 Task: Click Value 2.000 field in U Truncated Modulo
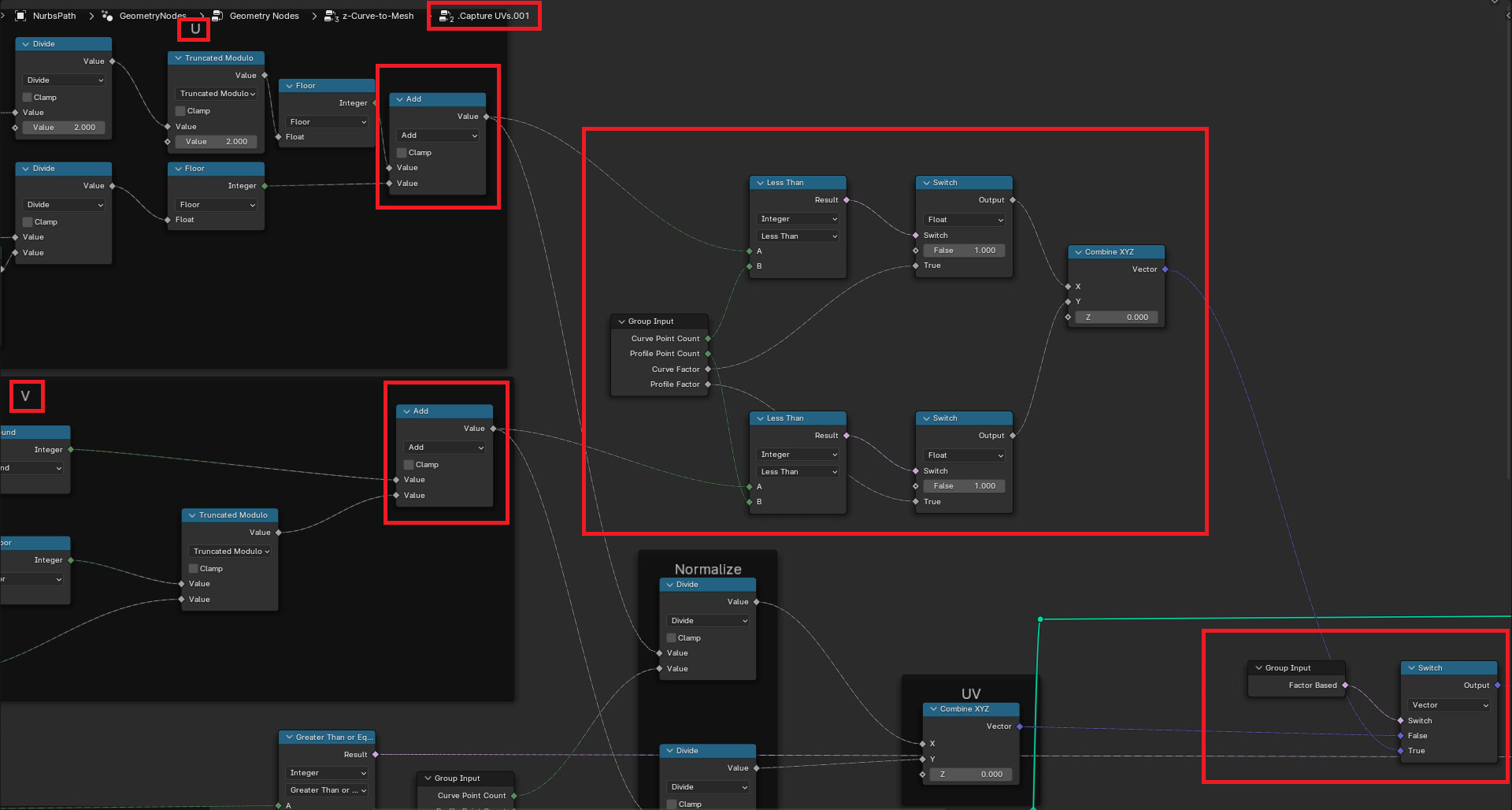pos(216,142)
